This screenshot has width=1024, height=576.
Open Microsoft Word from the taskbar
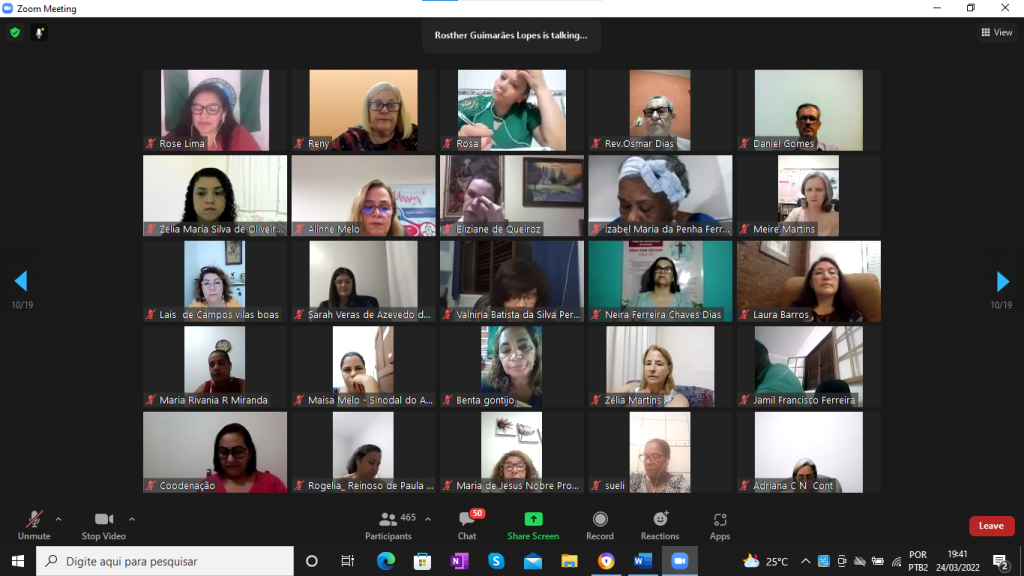click(x=642, y=561)
